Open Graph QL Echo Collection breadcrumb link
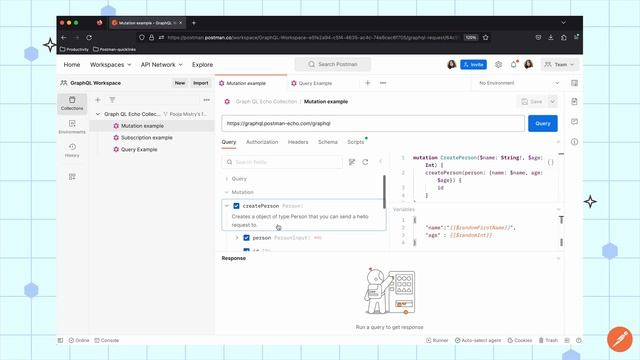 (266, 101)
